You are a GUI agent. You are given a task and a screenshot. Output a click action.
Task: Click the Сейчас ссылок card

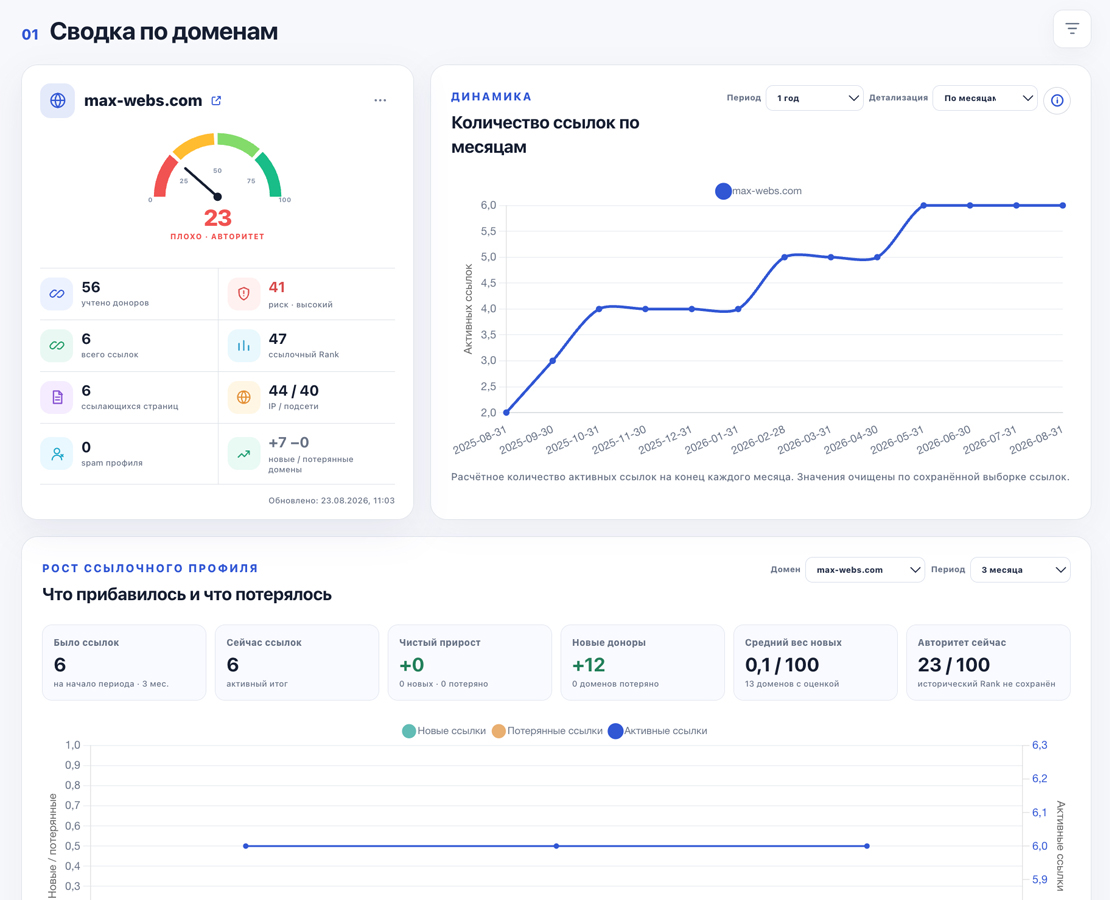click(x=297, y=663)
